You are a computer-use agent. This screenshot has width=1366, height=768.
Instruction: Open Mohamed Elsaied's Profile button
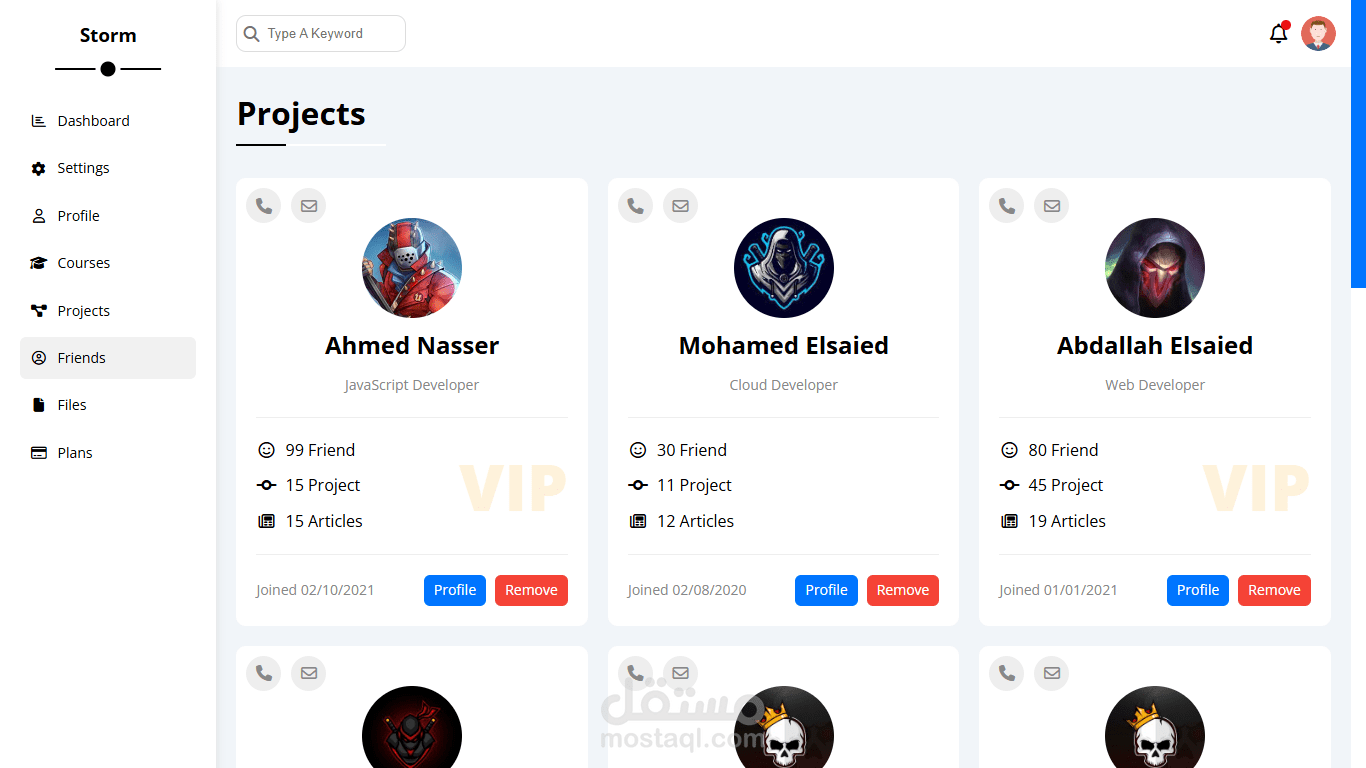point(826,590)
